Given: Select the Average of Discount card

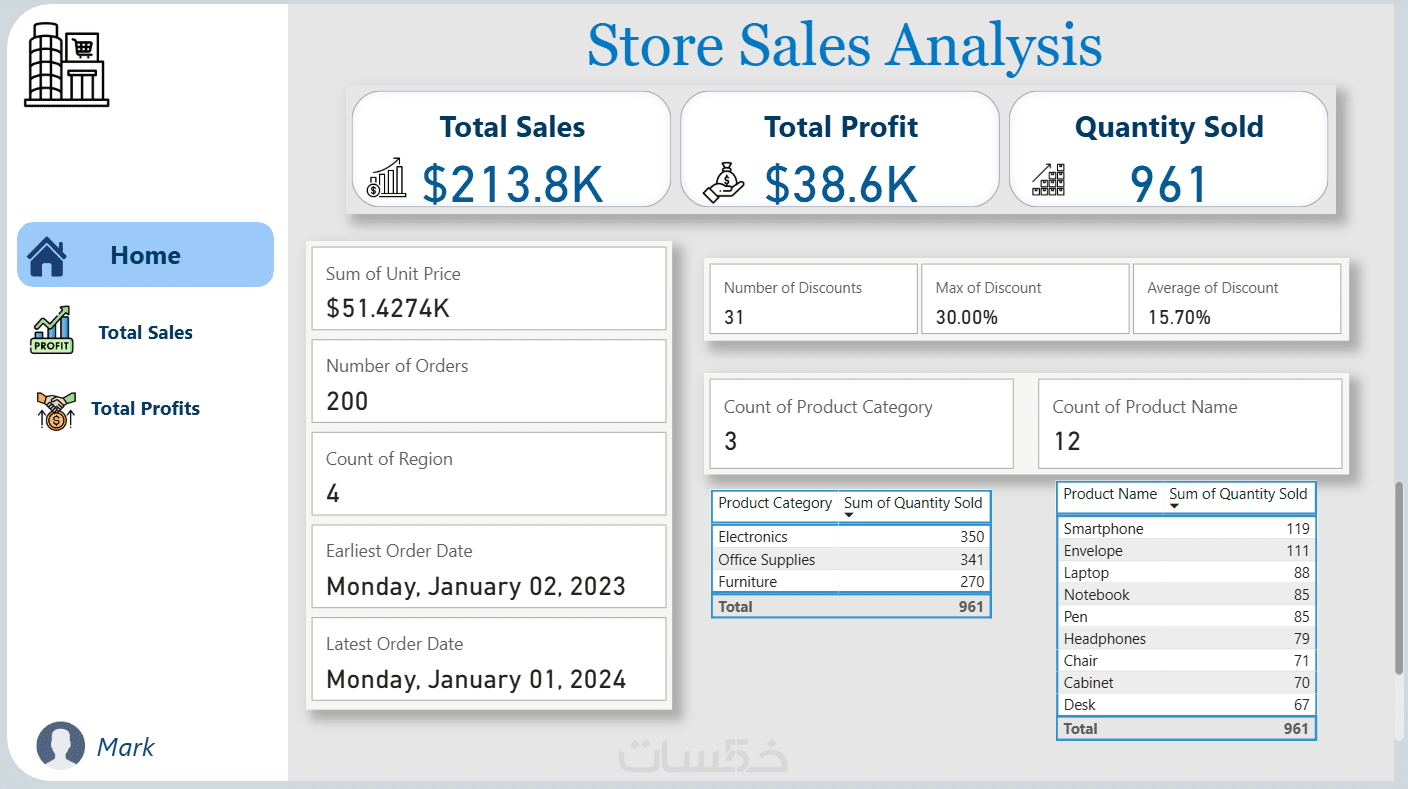Looking at the screenshot, I should (x=1236, y=299).
